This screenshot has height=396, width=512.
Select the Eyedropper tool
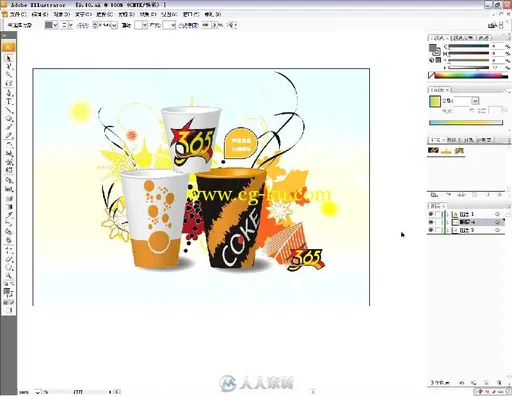(x=9, y=215)
